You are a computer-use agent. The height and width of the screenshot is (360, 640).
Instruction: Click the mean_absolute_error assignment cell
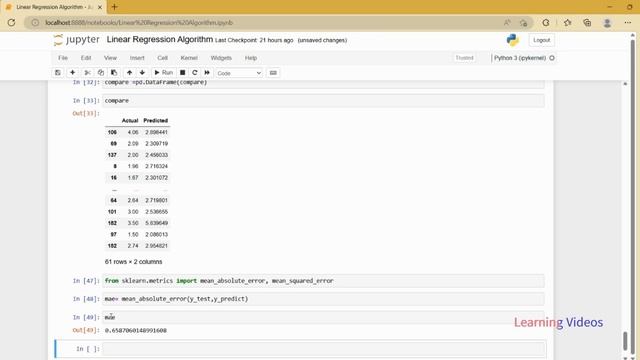pos(323,299)
